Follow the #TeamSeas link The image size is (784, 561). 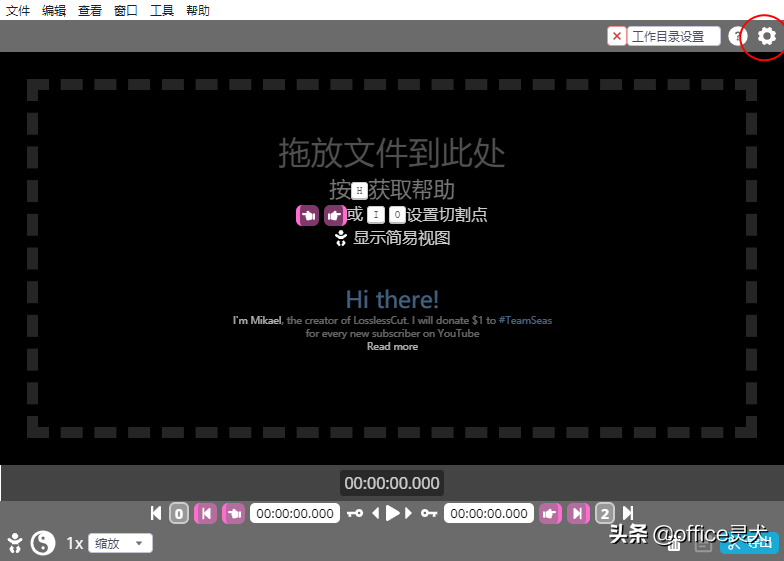[x=525, y=320]
